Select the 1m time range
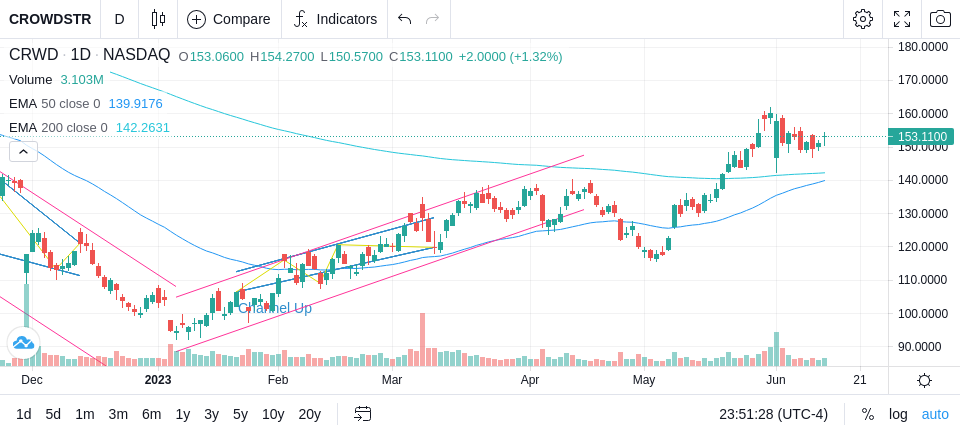The image size is (960, 433). pyautogui.click(x=84, y=415)
